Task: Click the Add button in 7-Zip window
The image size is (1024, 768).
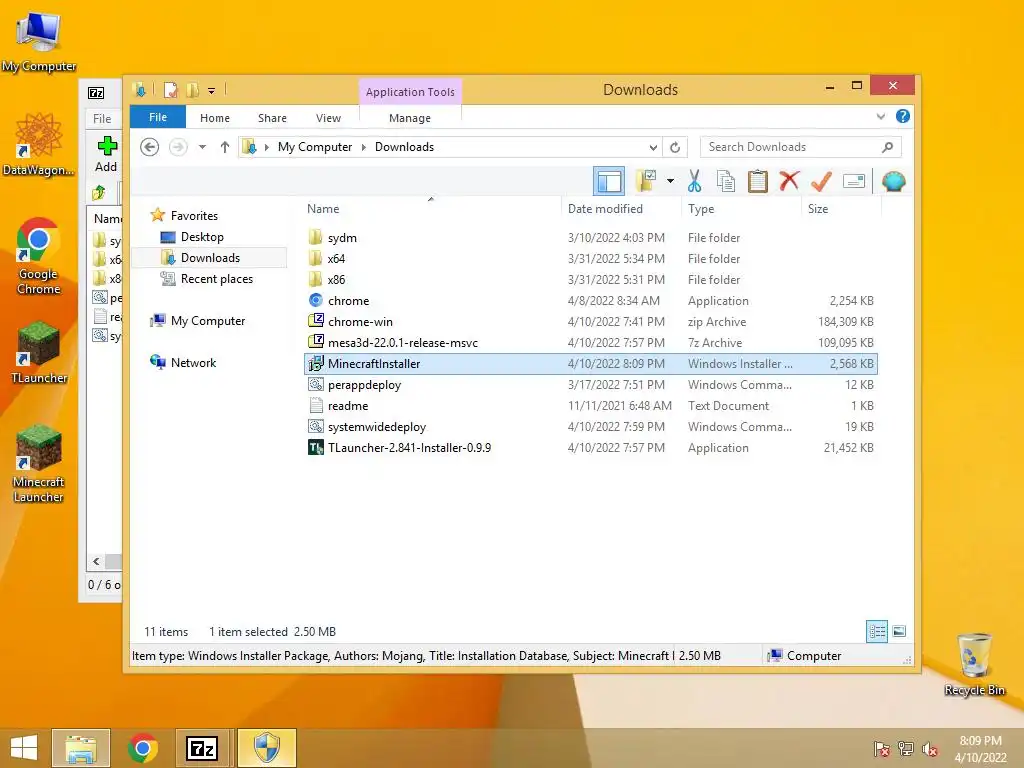Action: pos(106,154)
